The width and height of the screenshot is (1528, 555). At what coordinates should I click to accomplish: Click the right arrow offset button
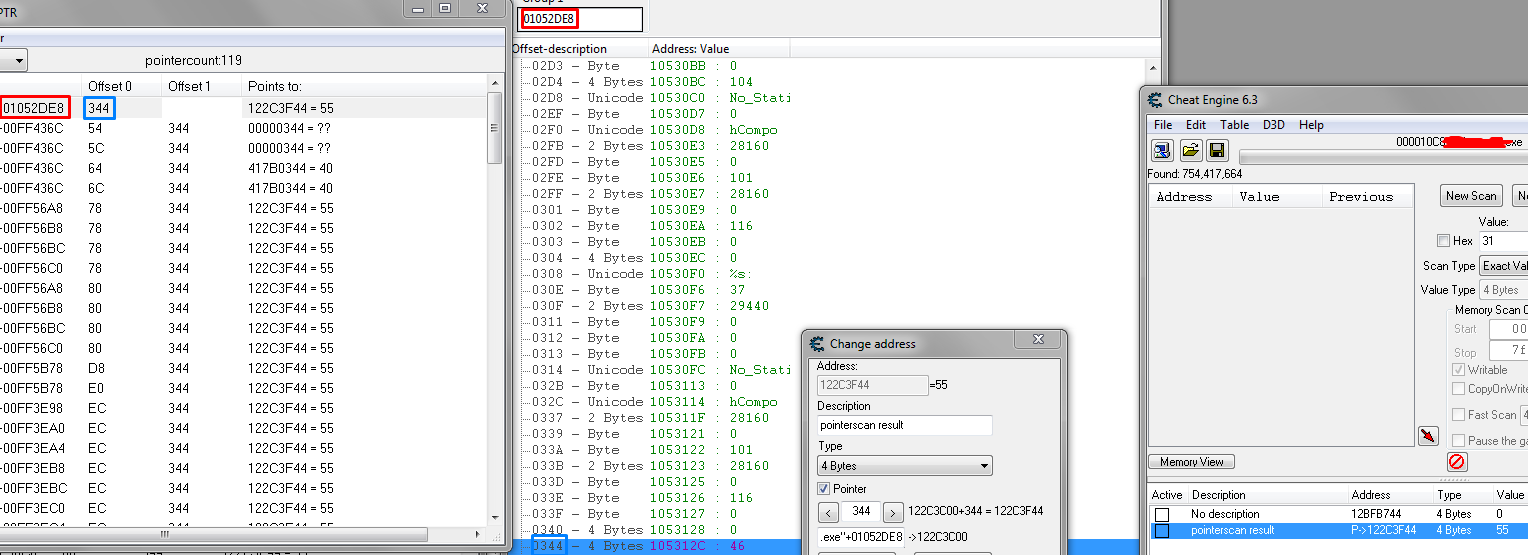tap(893, 512)
